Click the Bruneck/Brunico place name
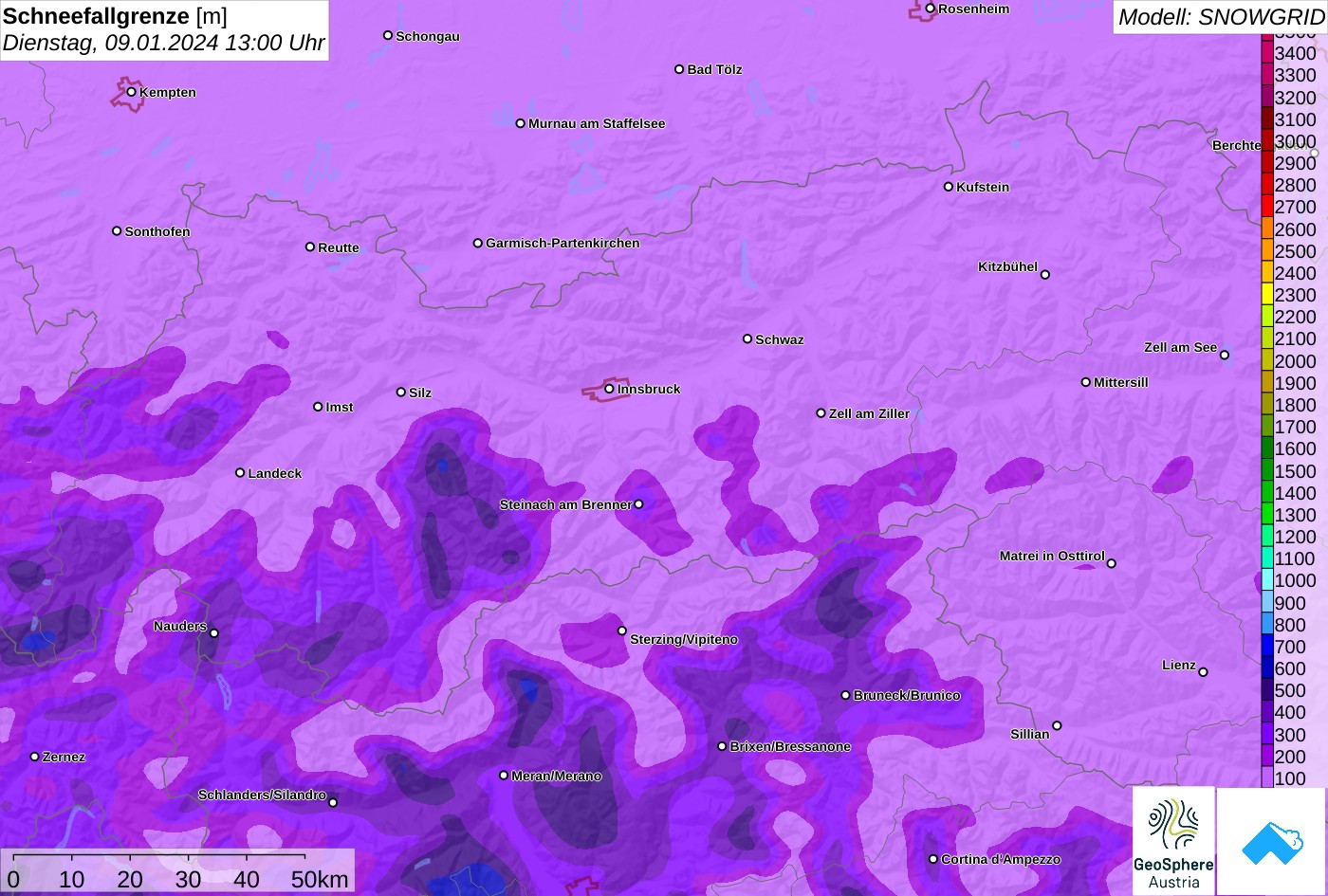The width and height of the screenshot is (1328, 896). 907,695
